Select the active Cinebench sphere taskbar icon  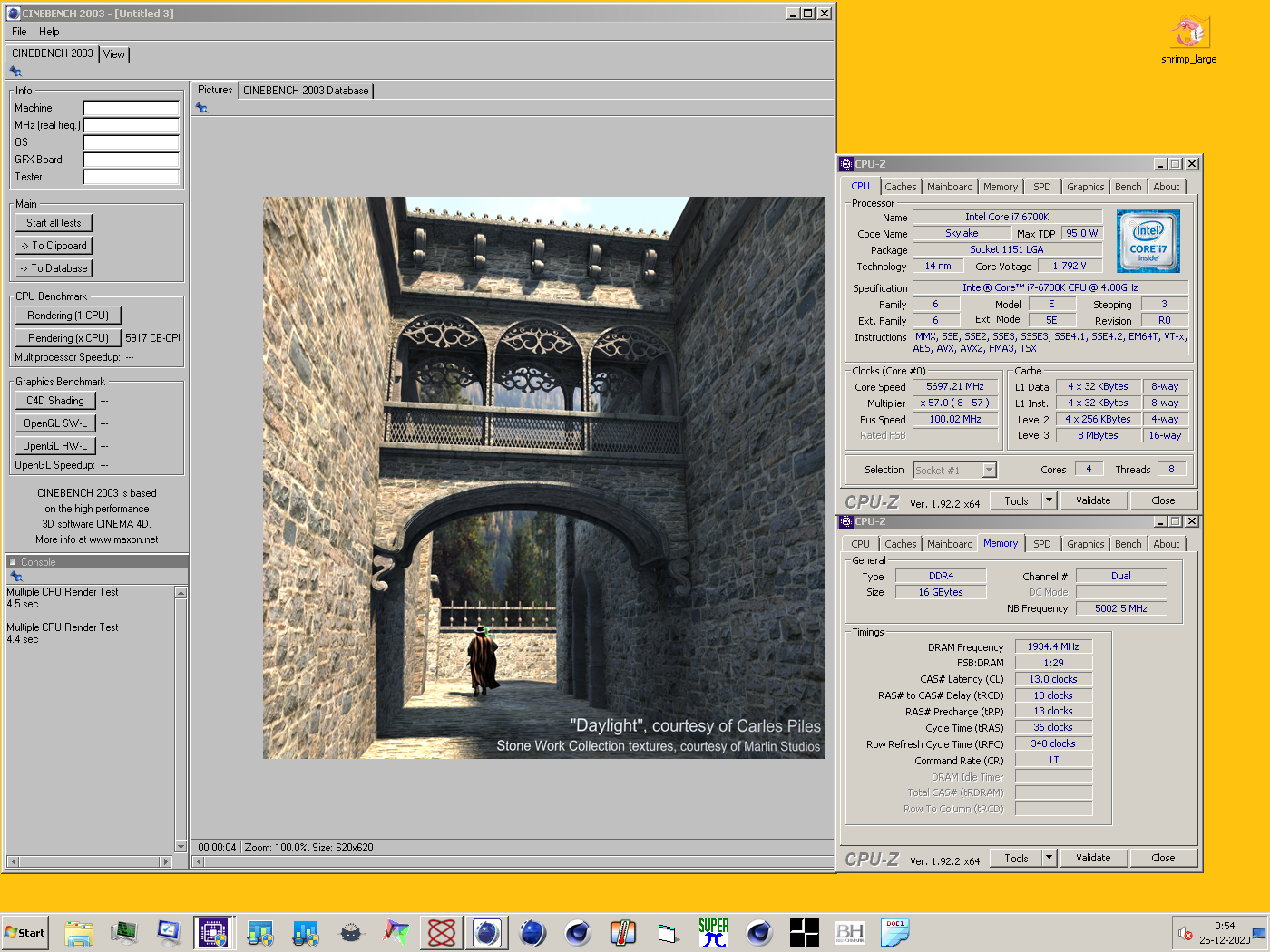[x=487, y=932]
